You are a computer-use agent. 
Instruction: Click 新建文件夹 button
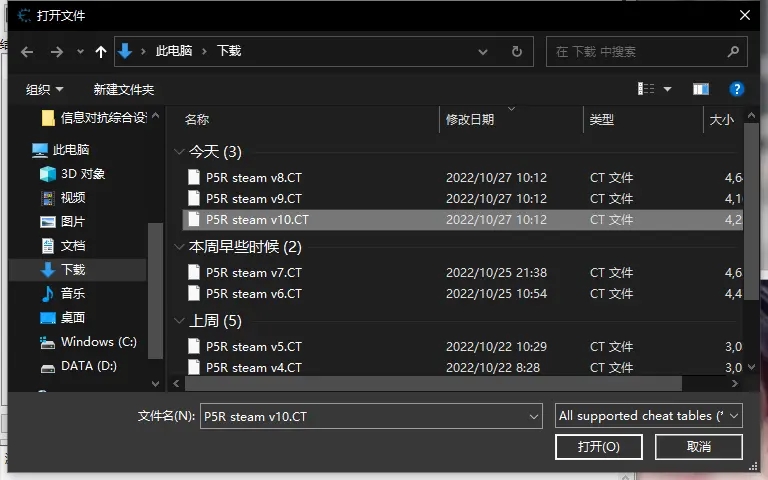[x=123, y=90]
